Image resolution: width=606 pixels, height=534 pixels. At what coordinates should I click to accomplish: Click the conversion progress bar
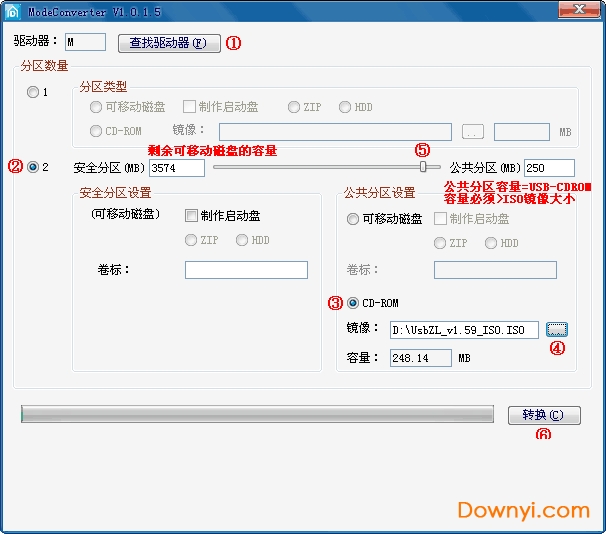[257, 414]
